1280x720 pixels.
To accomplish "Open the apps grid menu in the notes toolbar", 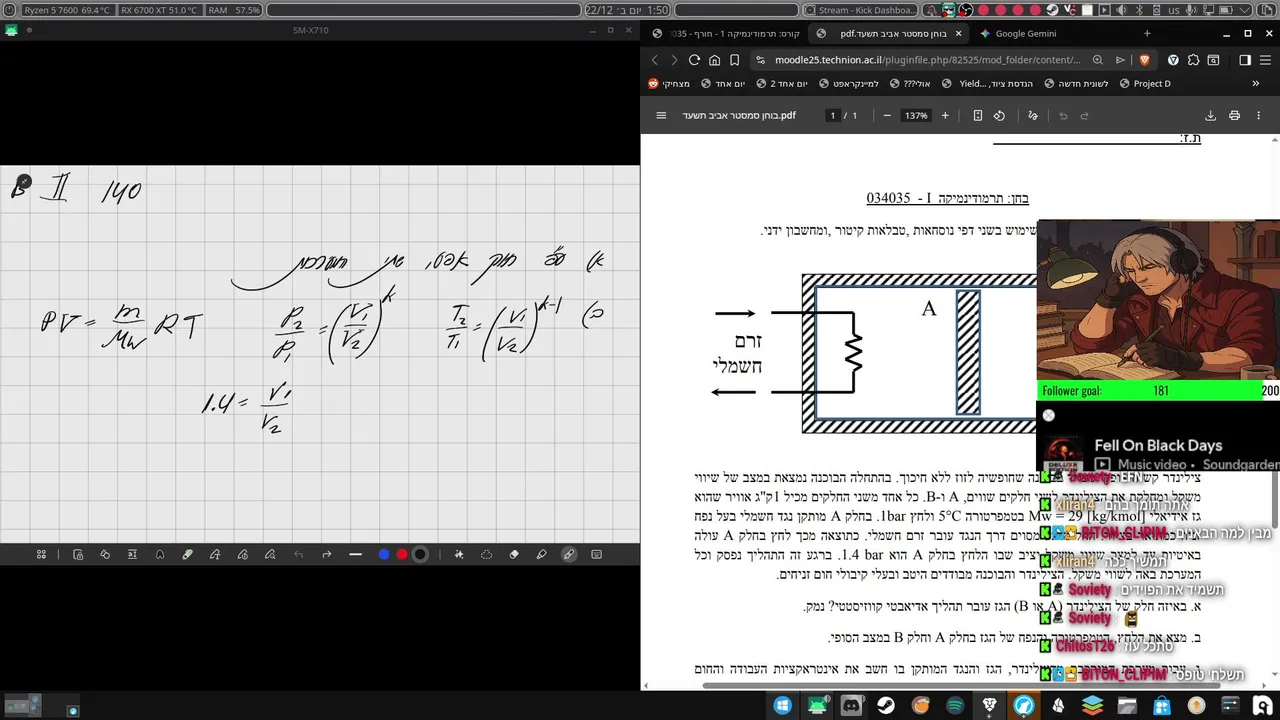I will coord(41,554).
